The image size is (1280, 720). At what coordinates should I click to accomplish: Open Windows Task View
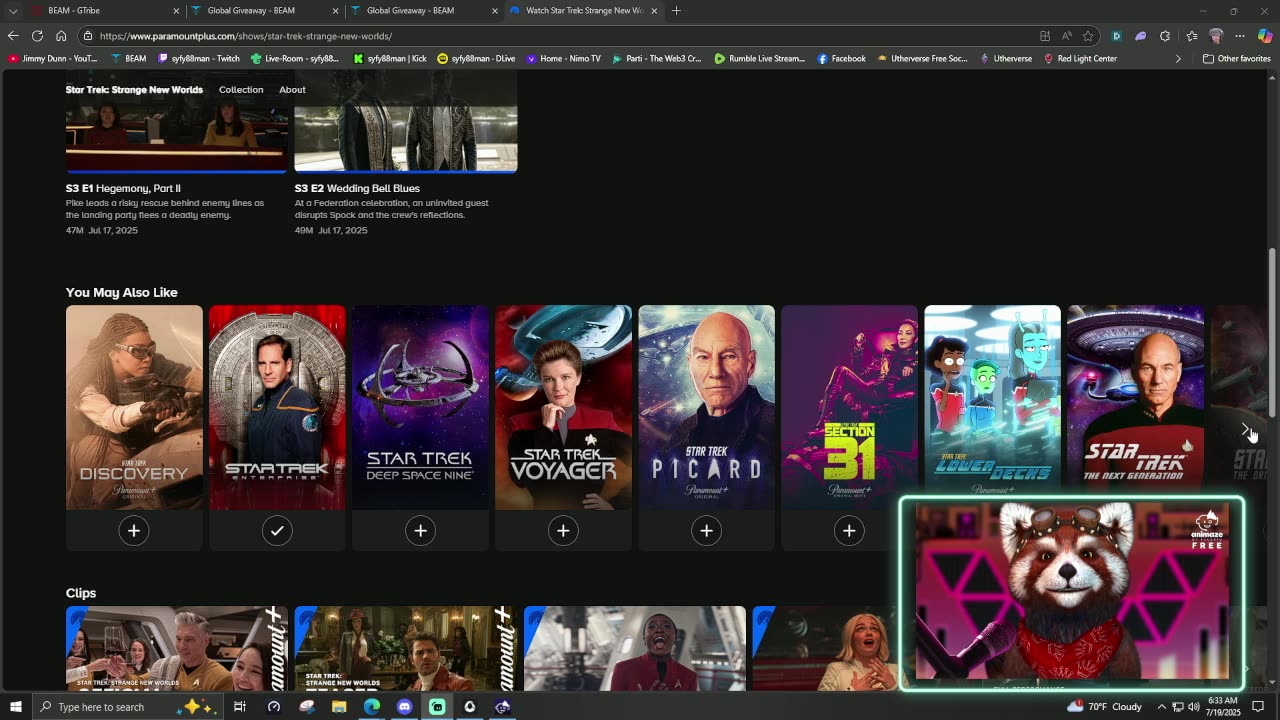click(x=240, y=707)
